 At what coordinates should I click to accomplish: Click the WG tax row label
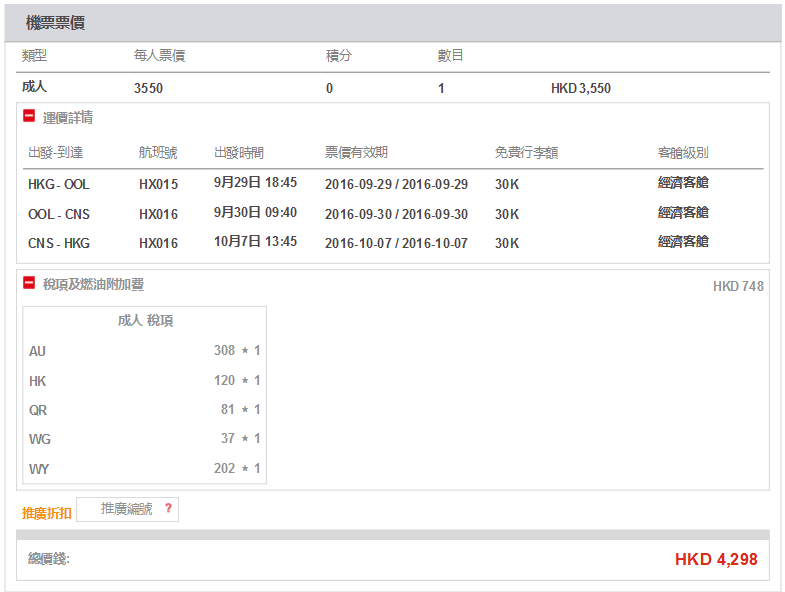[40, 439]
